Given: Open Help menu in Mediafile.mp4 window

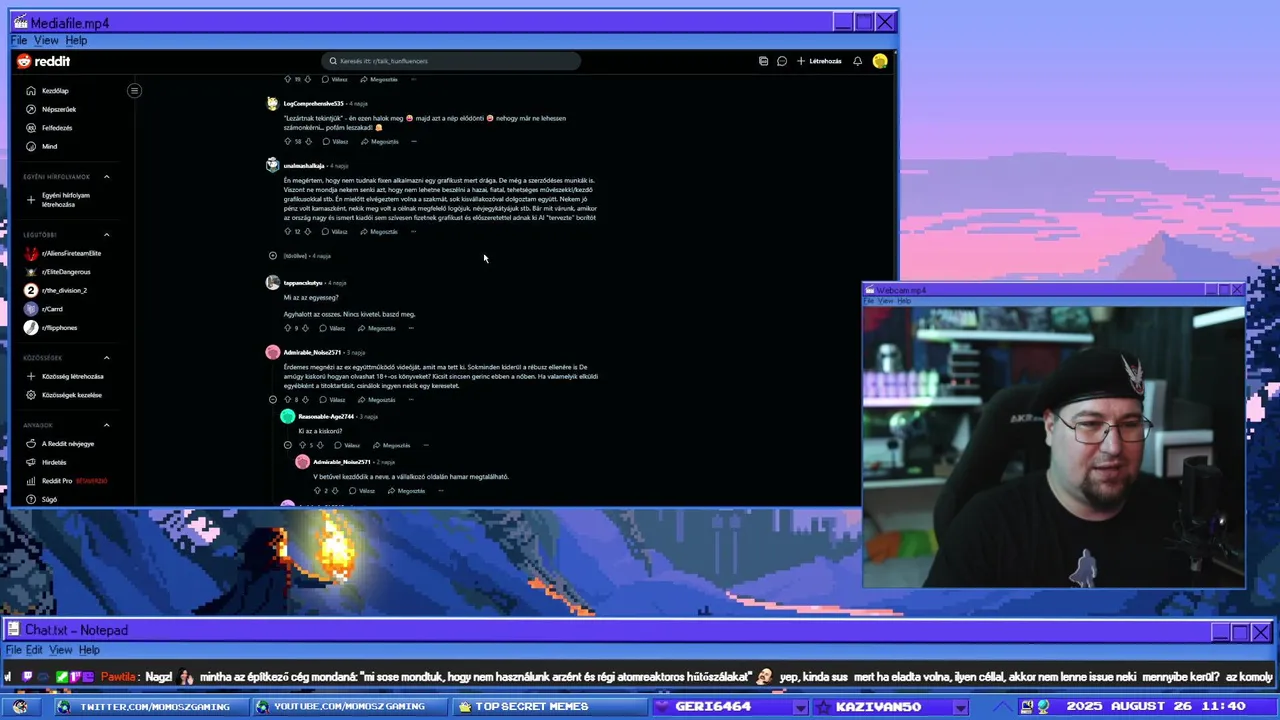Looking at the screenshot, I should coord(76,40).
